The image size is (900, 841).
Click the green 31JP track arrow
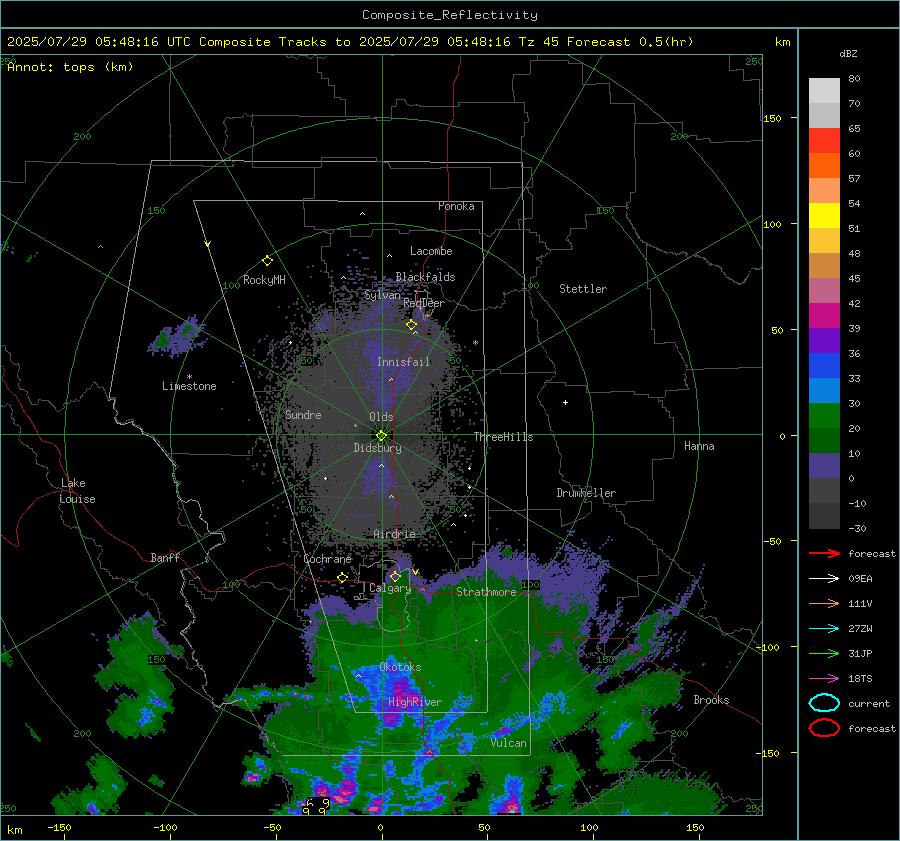pyautogui.click(x=824, y=653)
